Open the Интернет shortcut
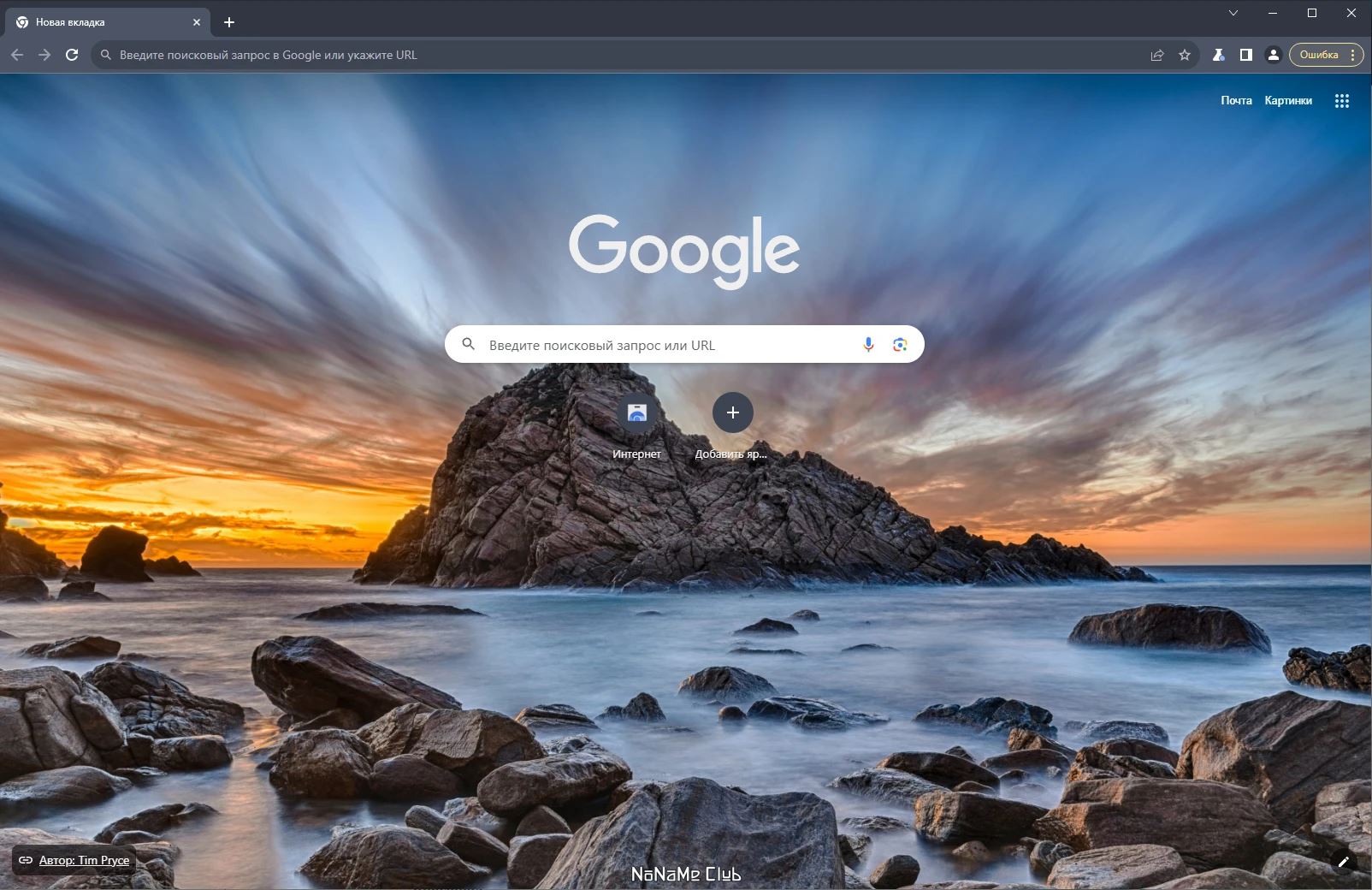The height and width of the screenshot is (890, 1372). [636, 426]
